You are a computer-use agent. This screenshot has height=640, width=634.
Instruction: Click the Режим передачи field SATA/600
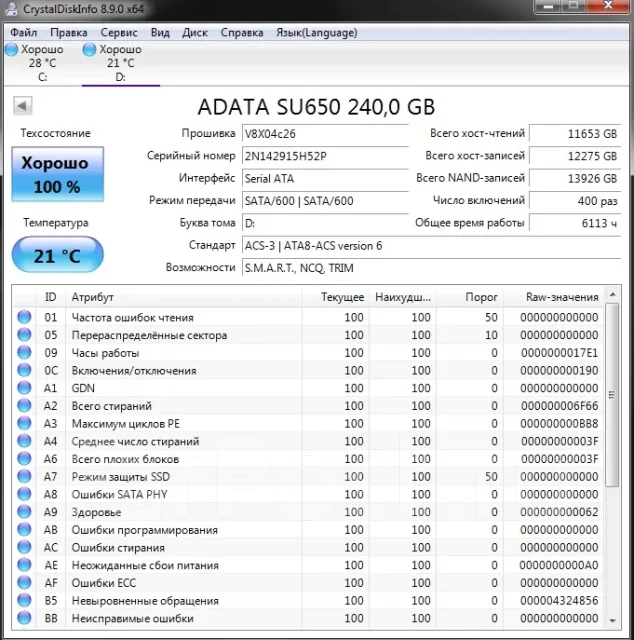[325, 201]
